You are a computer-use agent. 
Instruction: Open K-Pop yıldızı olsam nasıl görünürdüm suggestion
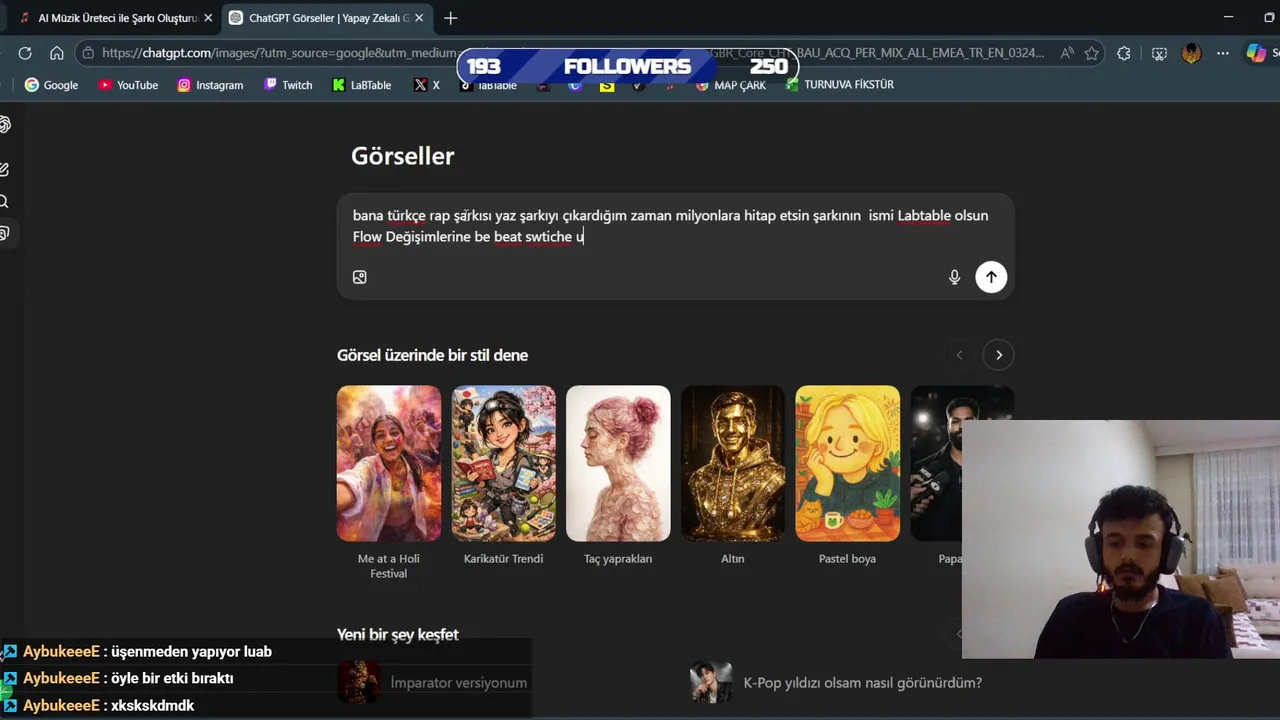tap(836, 683)
